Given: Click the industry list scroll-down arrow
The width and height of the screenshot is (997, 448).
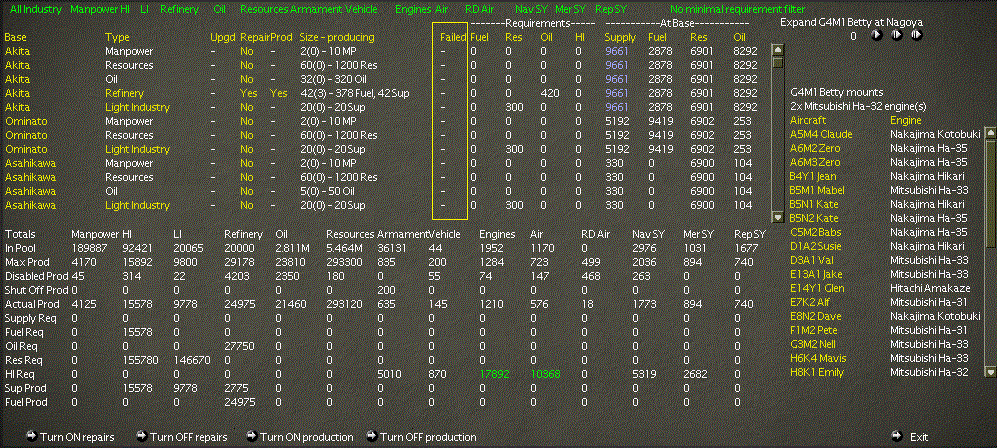Looking at the screenshot, I should tap(778, 217).
